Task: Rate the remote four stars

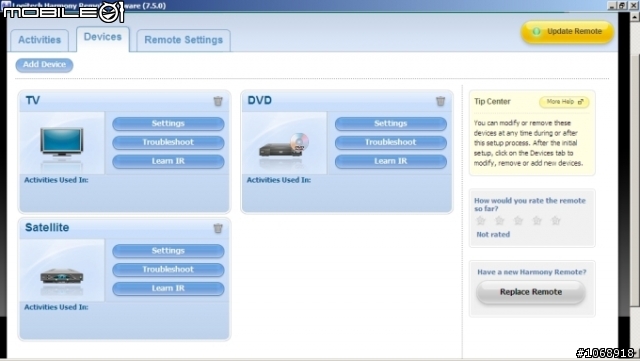Action: pos(537,221)
